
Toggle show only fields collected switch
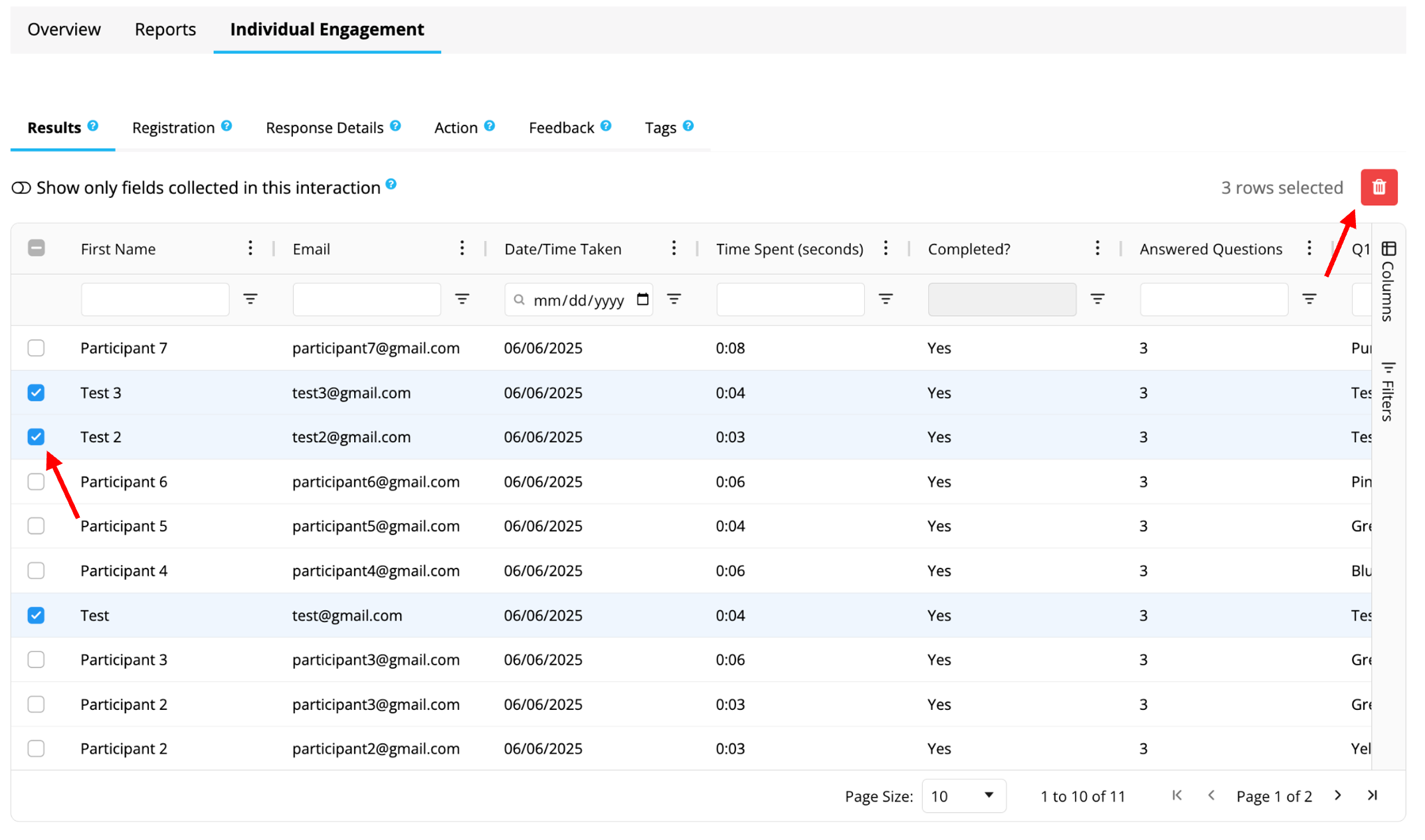21,188
